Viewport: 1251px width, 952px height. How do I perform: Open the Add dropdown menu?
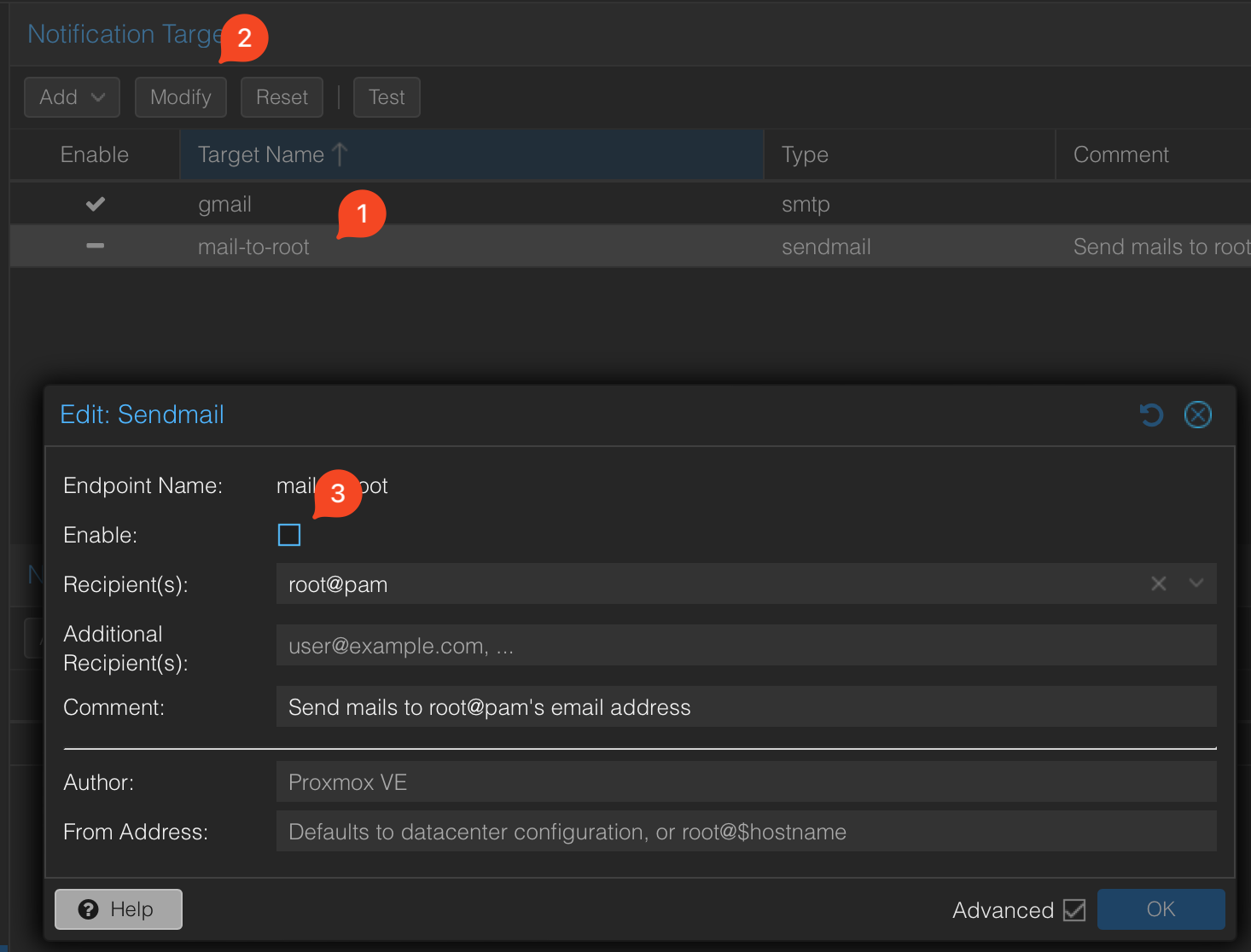[x=72, y=96]
